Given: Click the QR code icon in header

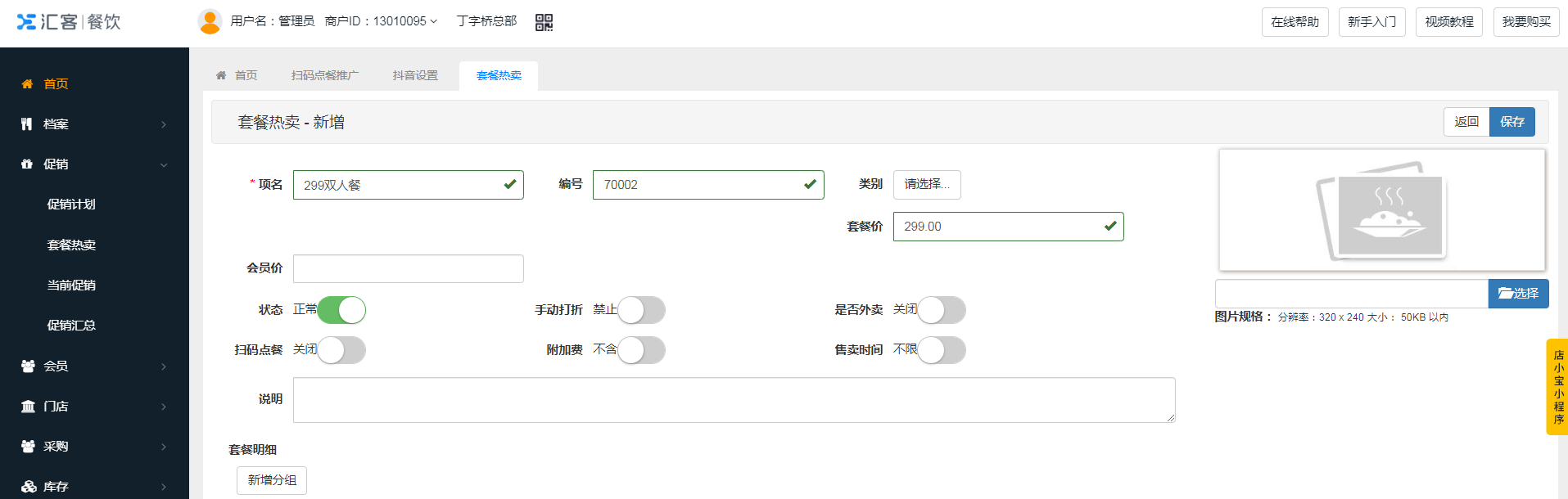Looking at the screenshot, I should (x=544, y=22).
